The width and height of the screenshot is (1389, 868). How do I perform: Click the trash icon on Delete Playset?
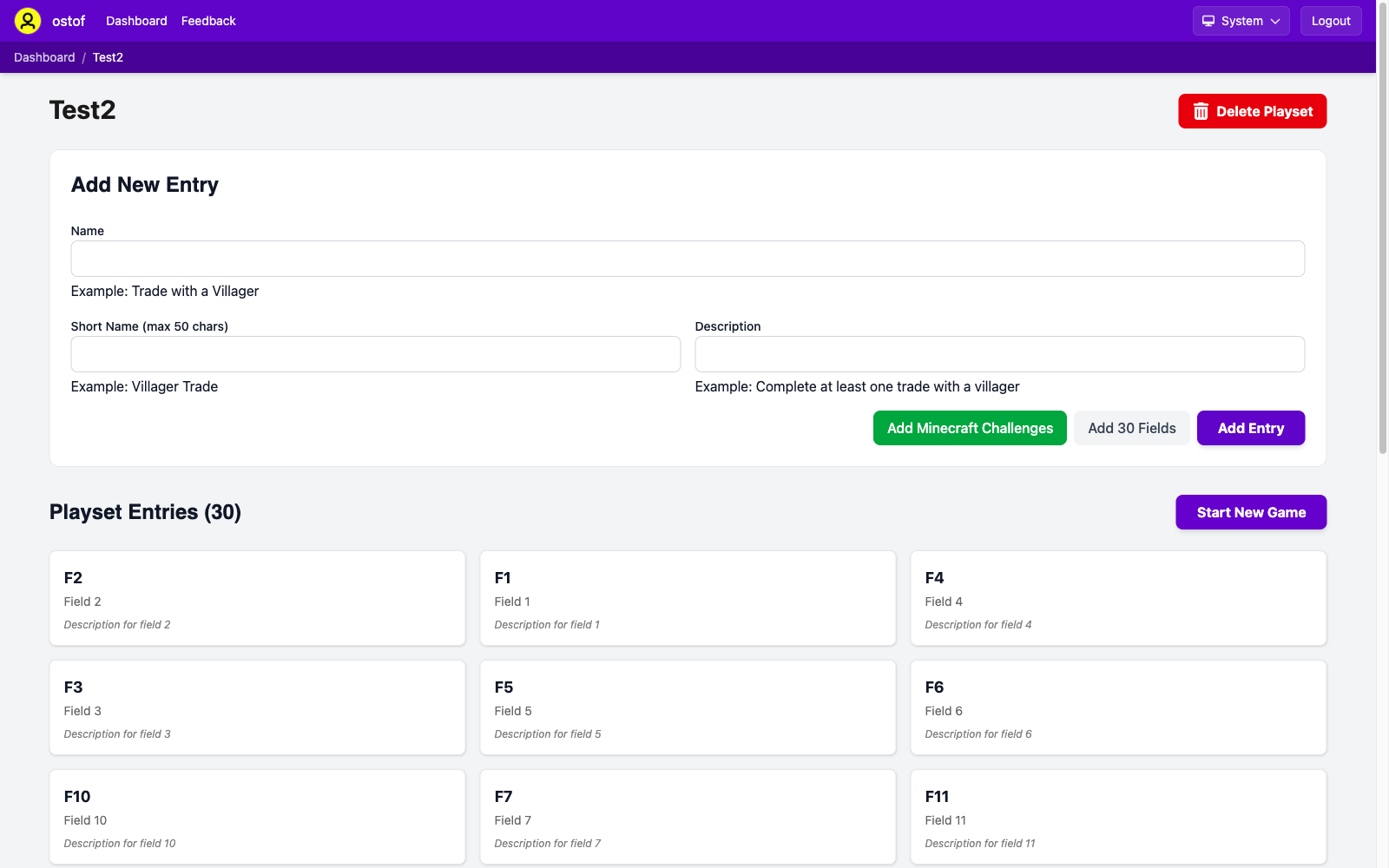point(1201,111)
